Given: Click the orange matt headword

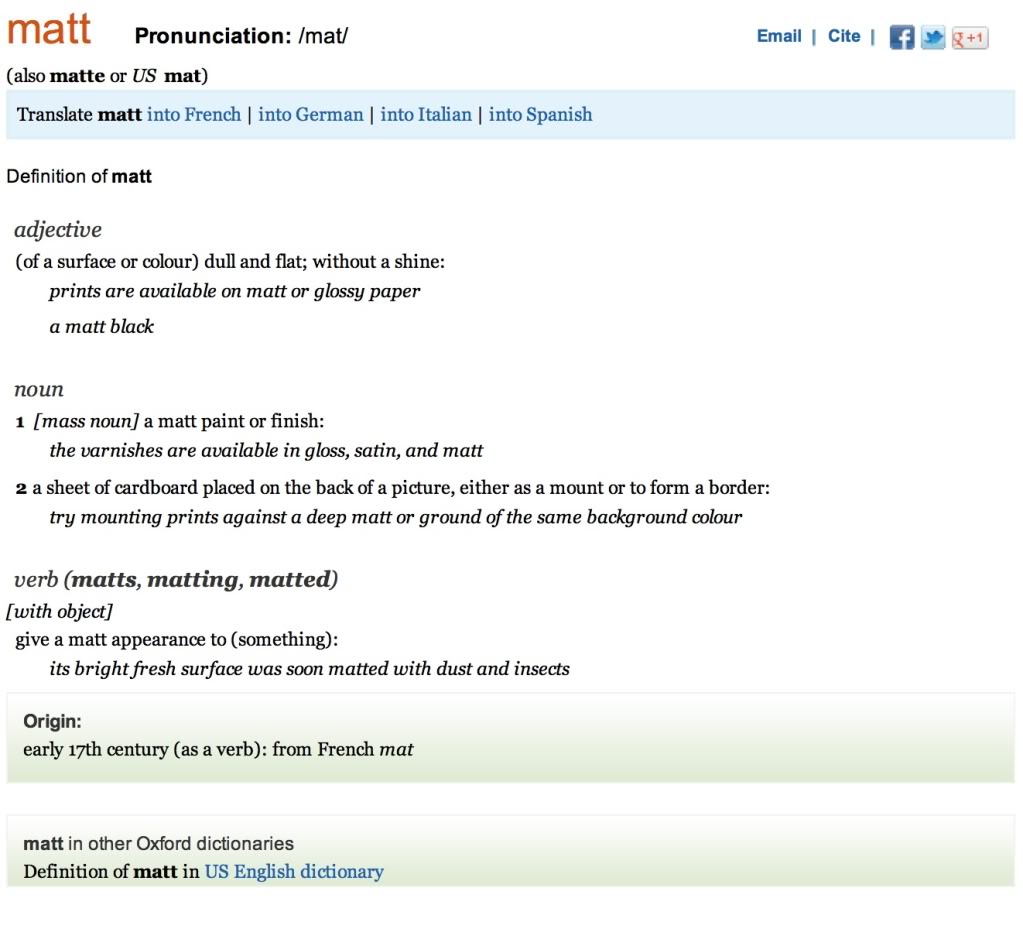Looking at the screenshot, I should point(49,29).
